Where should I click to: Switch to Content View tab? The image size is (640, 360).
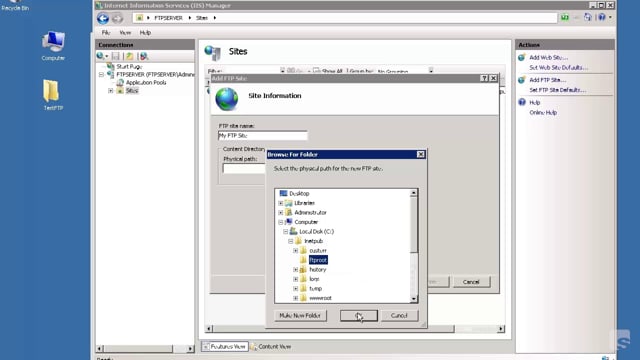(x=271, y=347)
